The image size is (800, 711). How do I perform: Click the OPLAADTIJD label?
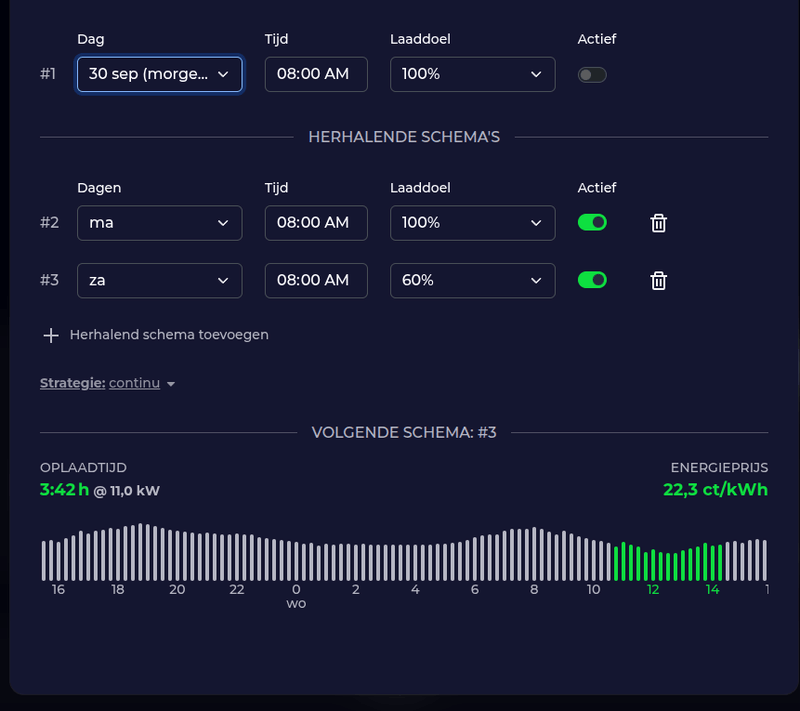[x=83, y=468]
